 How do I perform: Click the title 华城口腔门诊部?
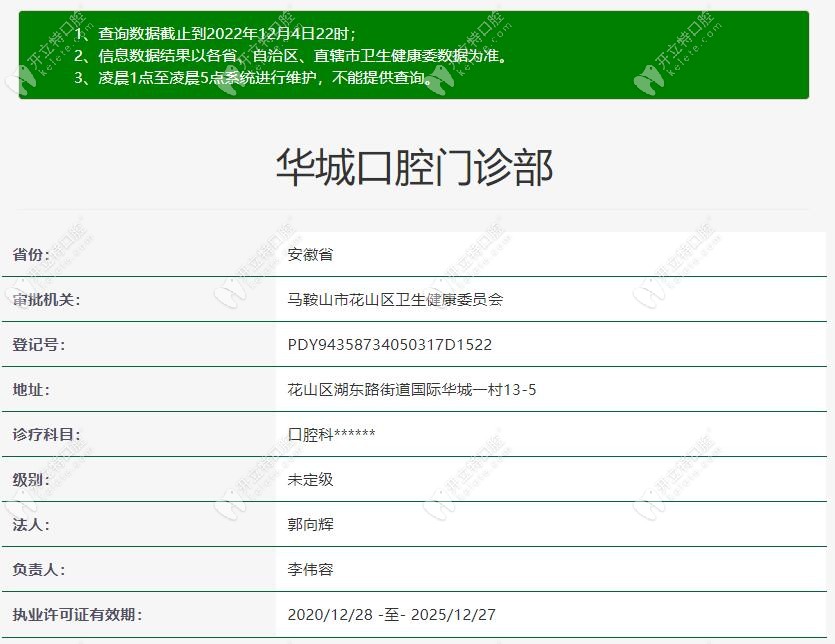click(x=414, y=167)
